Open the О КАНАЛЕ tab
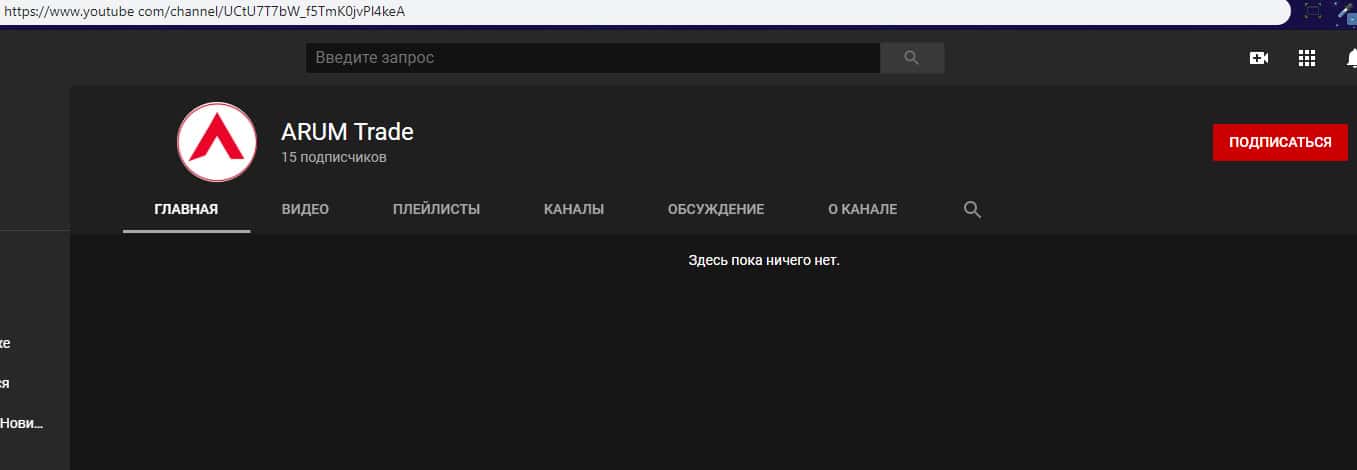The width and height of the screenshot is (1357, 470). point(862,210)
